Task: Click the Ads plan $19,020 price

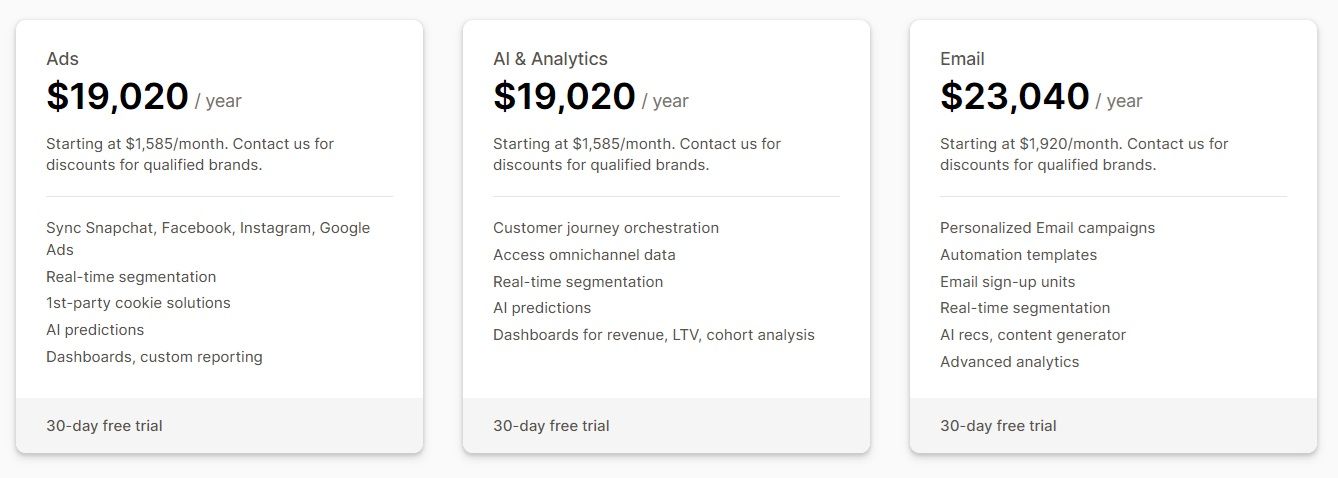Action: click(117, 97)
